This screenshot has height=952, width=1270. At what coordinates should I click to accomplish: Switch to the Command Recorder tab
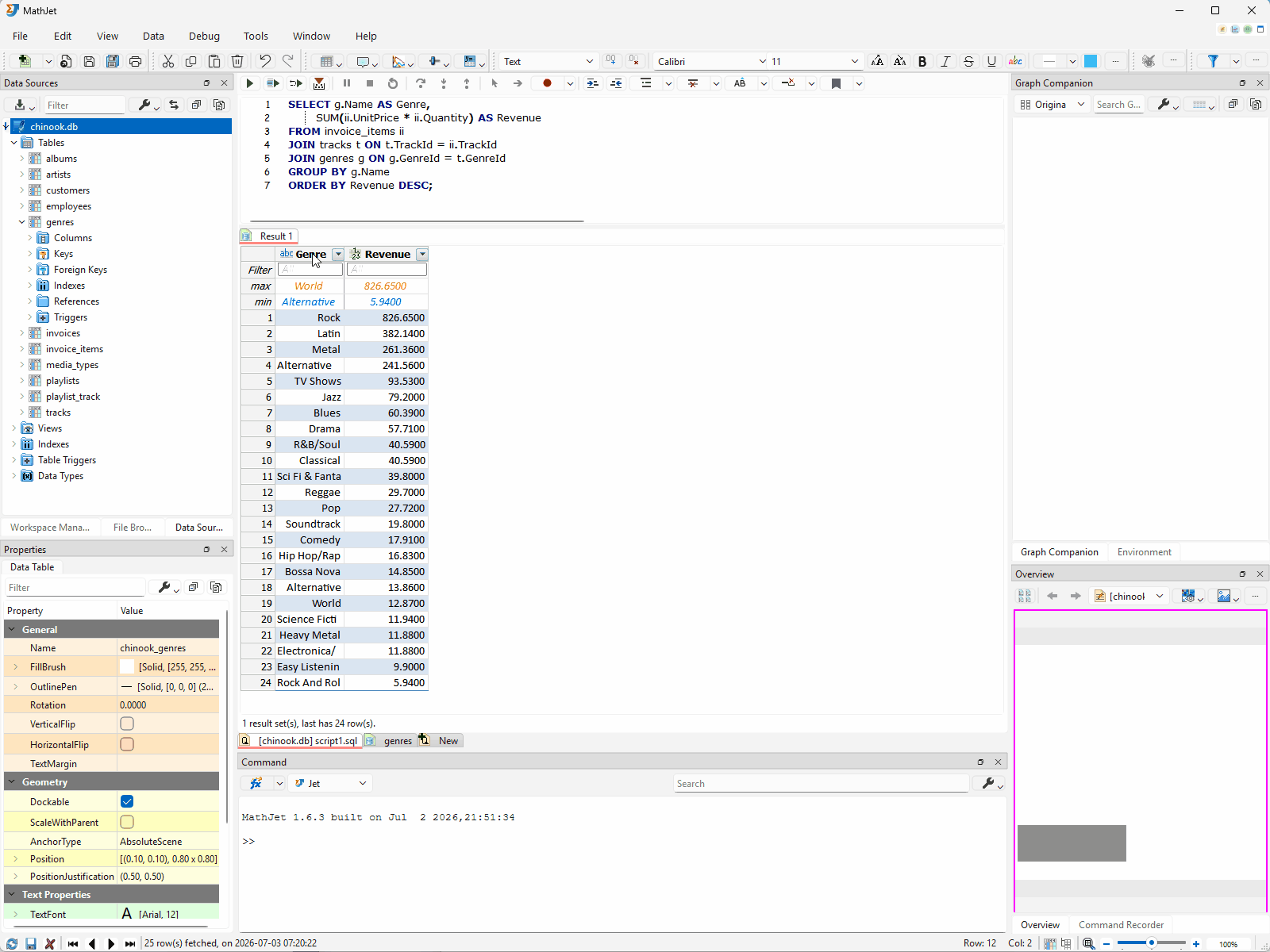point(1121,925)
